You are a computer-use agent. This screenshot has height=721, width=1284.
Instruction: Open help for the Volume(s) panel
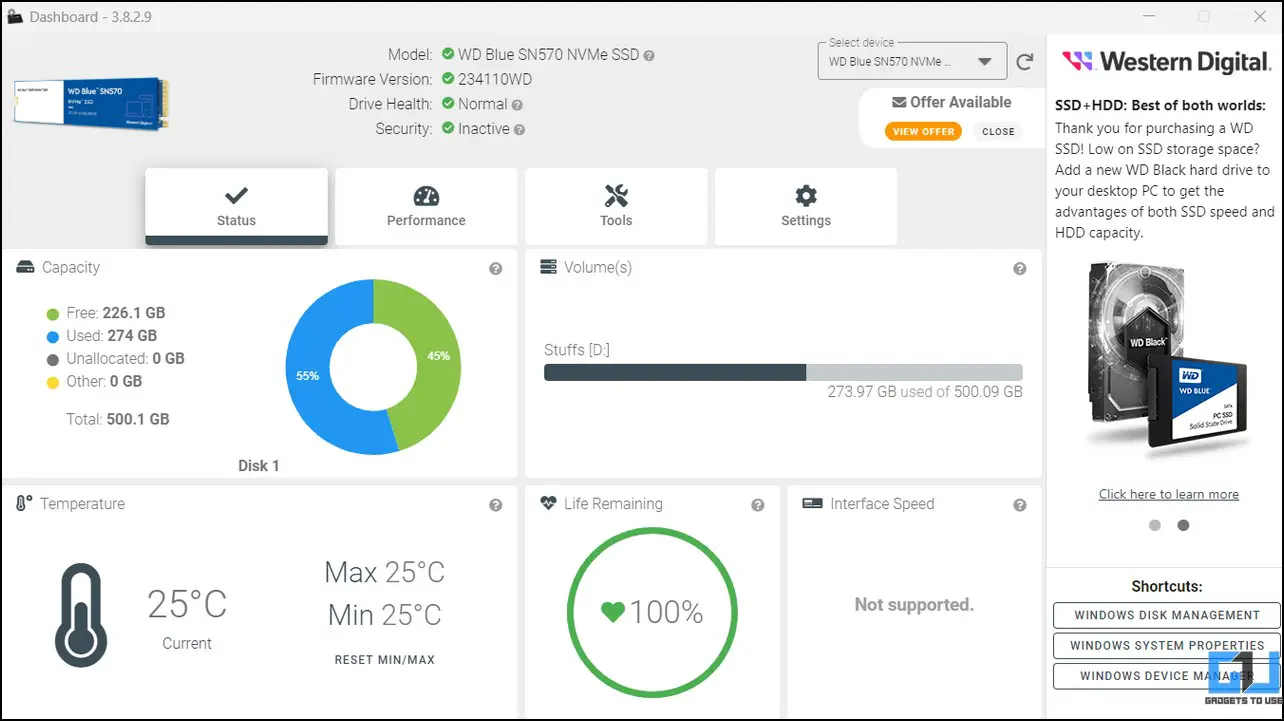[1020, 269]
